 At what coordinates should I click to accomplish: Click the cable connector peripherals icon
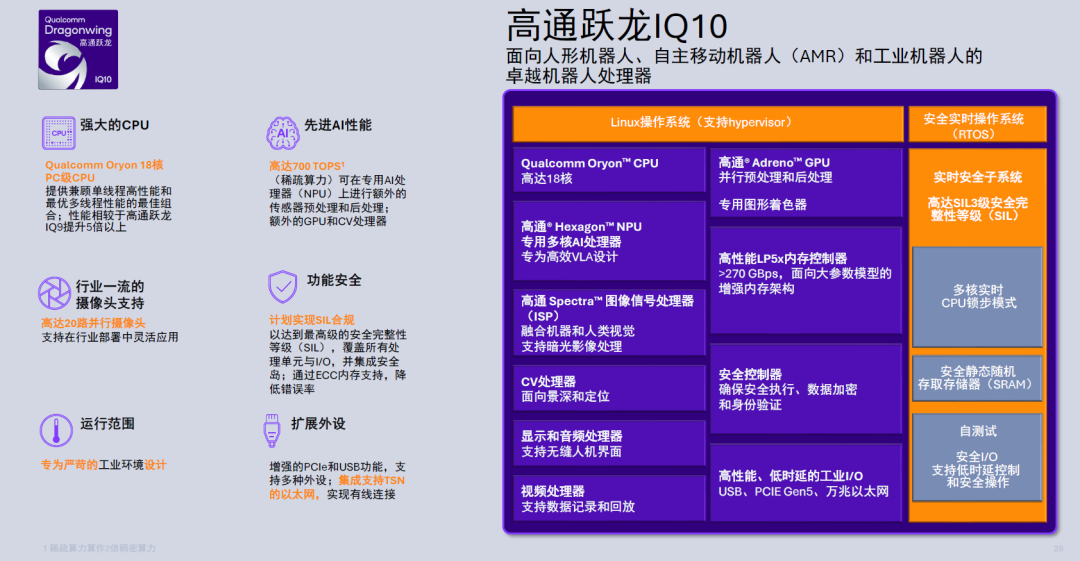tap(272, 430)
